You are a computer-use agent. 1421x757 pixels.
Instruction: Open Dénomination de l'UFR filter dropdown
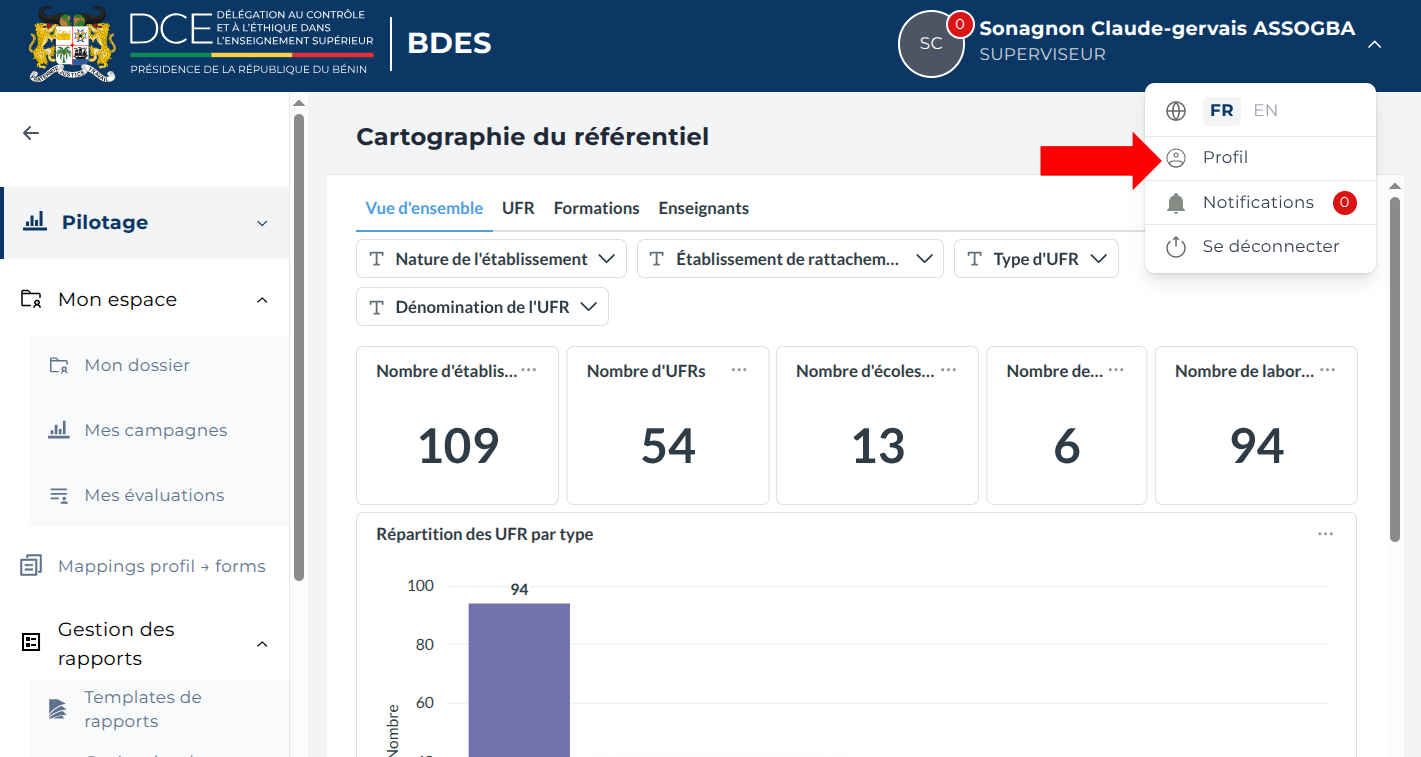(x=482, y=307)
